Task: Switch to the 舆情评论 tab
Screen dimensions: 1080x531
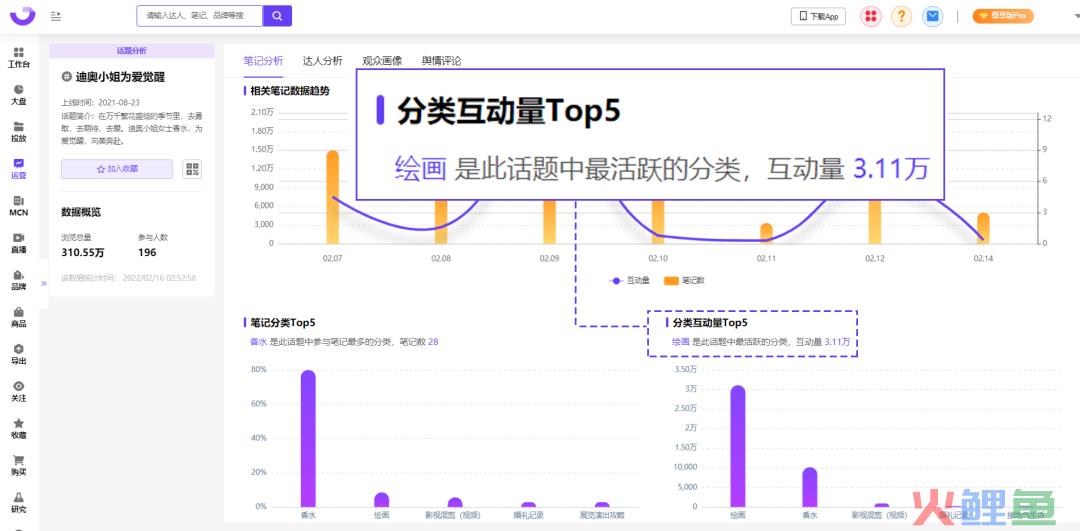Action: pyautogui.click(x=442, y=61)
